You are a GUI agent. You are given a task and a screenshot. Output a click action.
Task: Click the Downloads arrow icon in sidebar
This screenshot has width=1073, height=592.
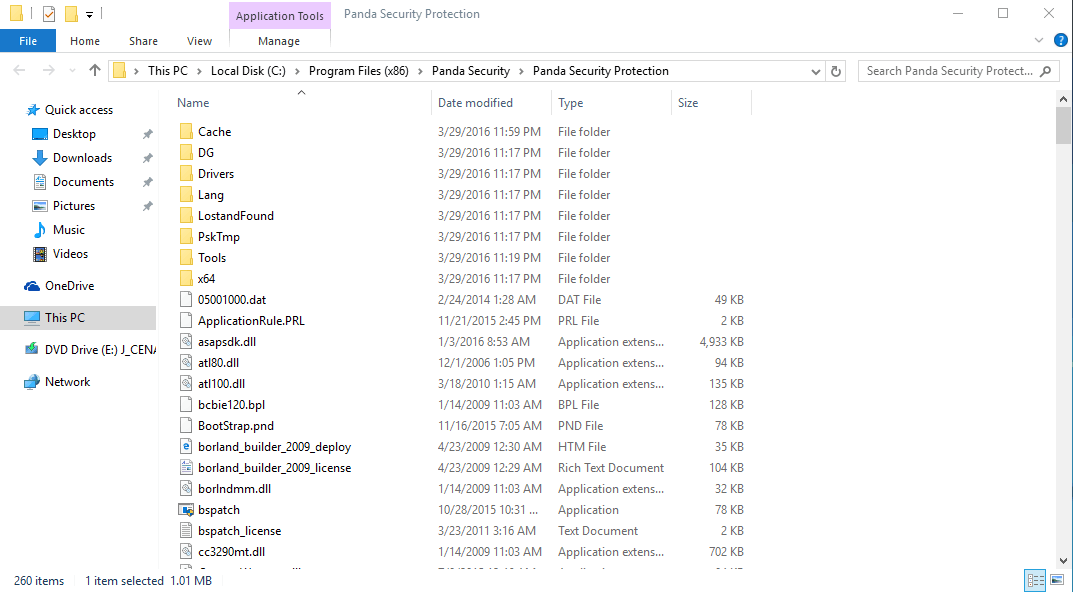pyautogui.click(x=40, y=158)
